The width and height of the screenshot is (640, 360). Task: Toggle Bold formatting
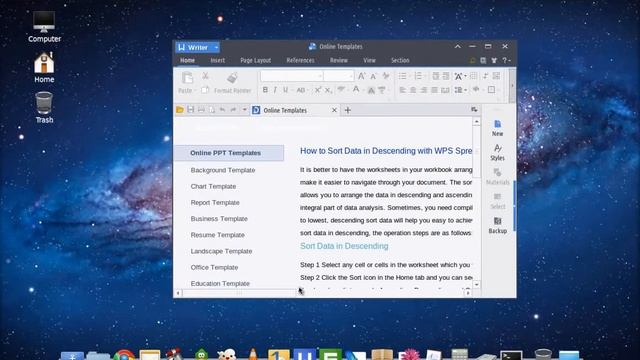265,90
